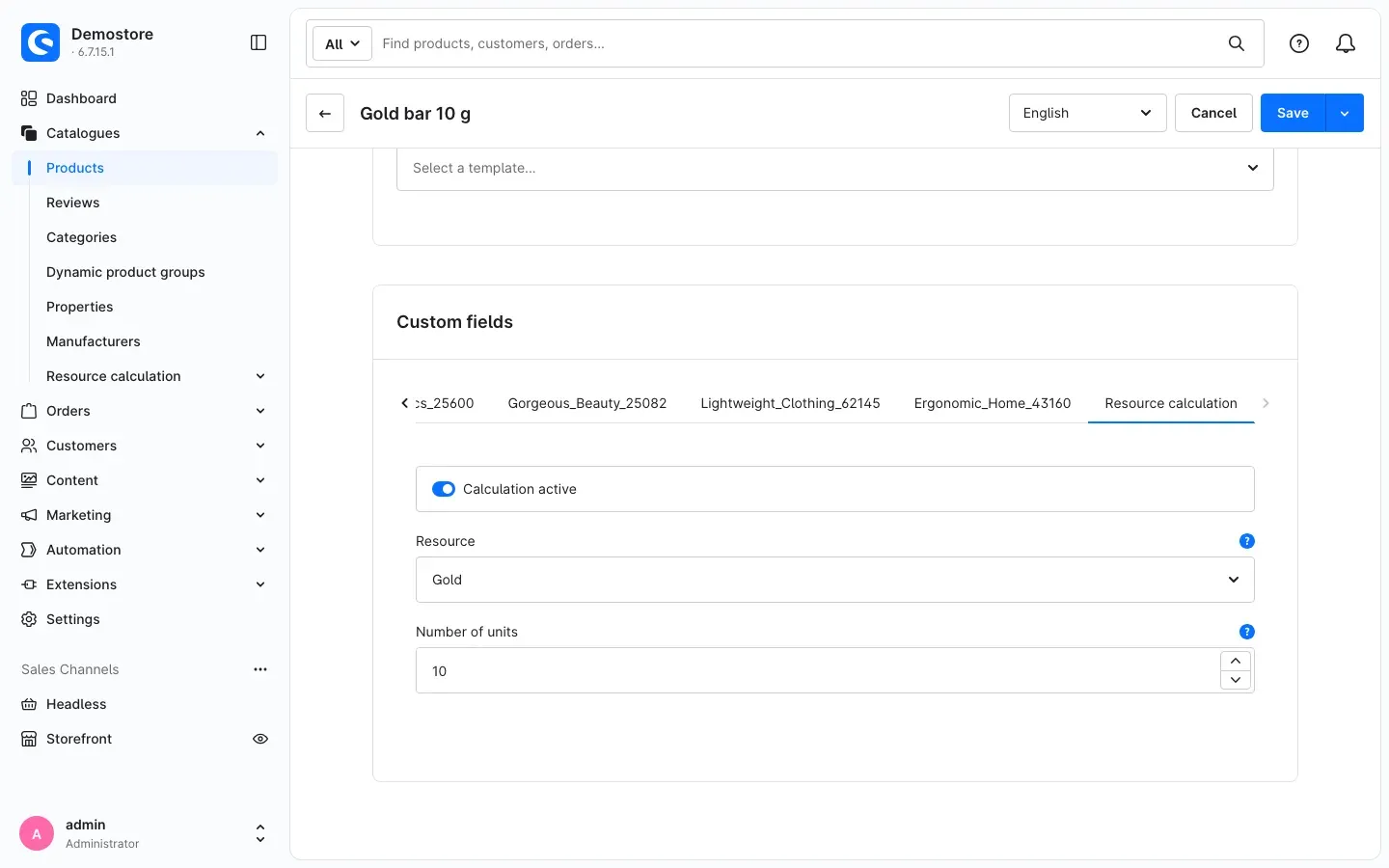Click the Save button
The image size is (1389, 868).
pyautogui.click(x=1293, y=113)
